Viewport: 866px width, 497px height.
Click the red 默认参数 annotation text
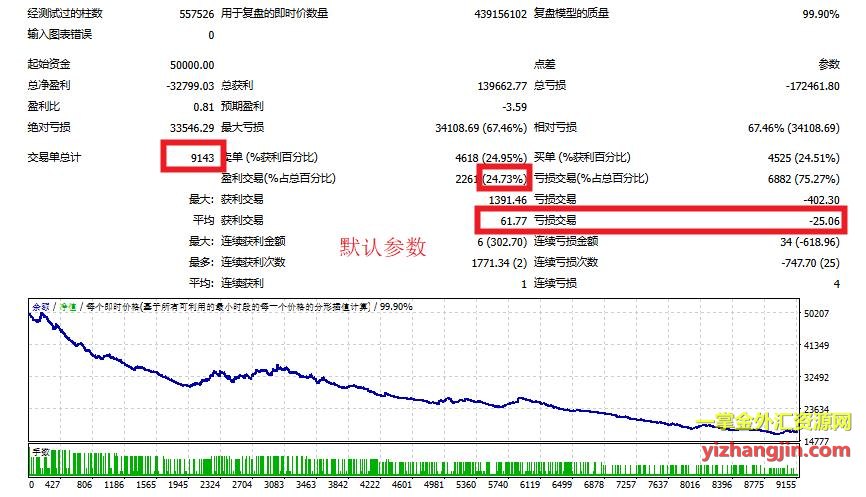pos(383,247)
